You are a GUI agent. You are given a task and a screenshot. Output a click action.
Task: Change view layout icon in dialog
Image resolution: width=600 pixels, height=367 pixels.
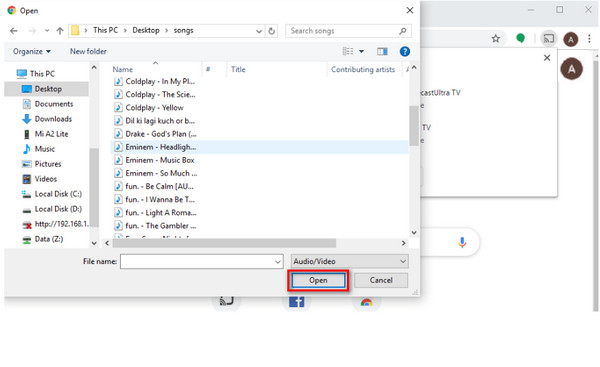click(x=347, y=51)
